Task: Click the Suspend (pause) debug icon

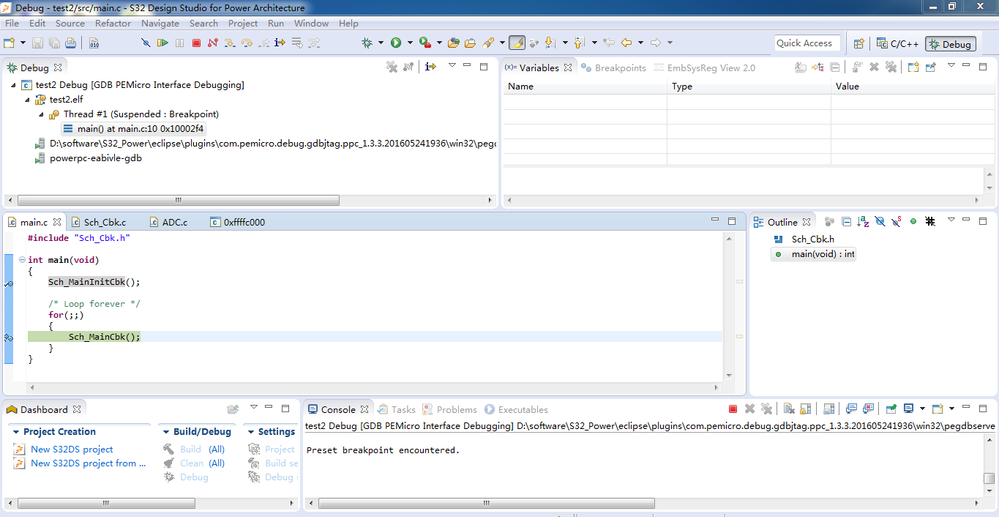Action: [180, 43]
